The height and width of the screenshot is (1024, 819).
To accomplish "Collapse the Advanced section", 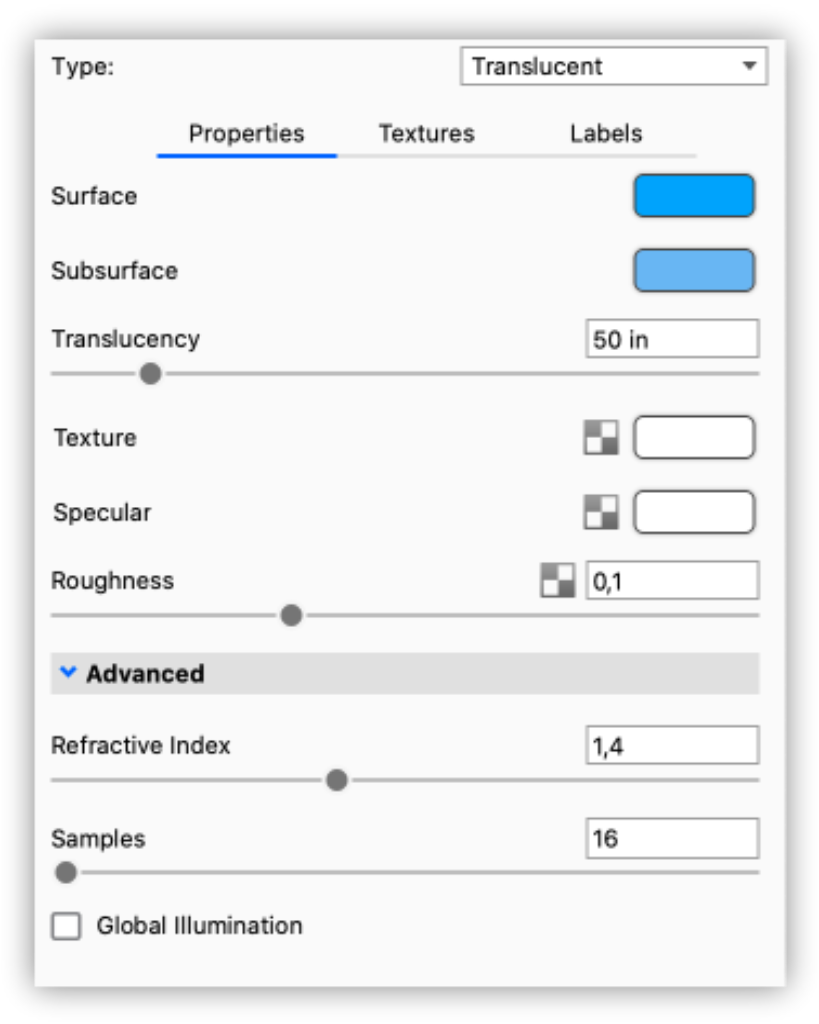I will tap(68, 673).
